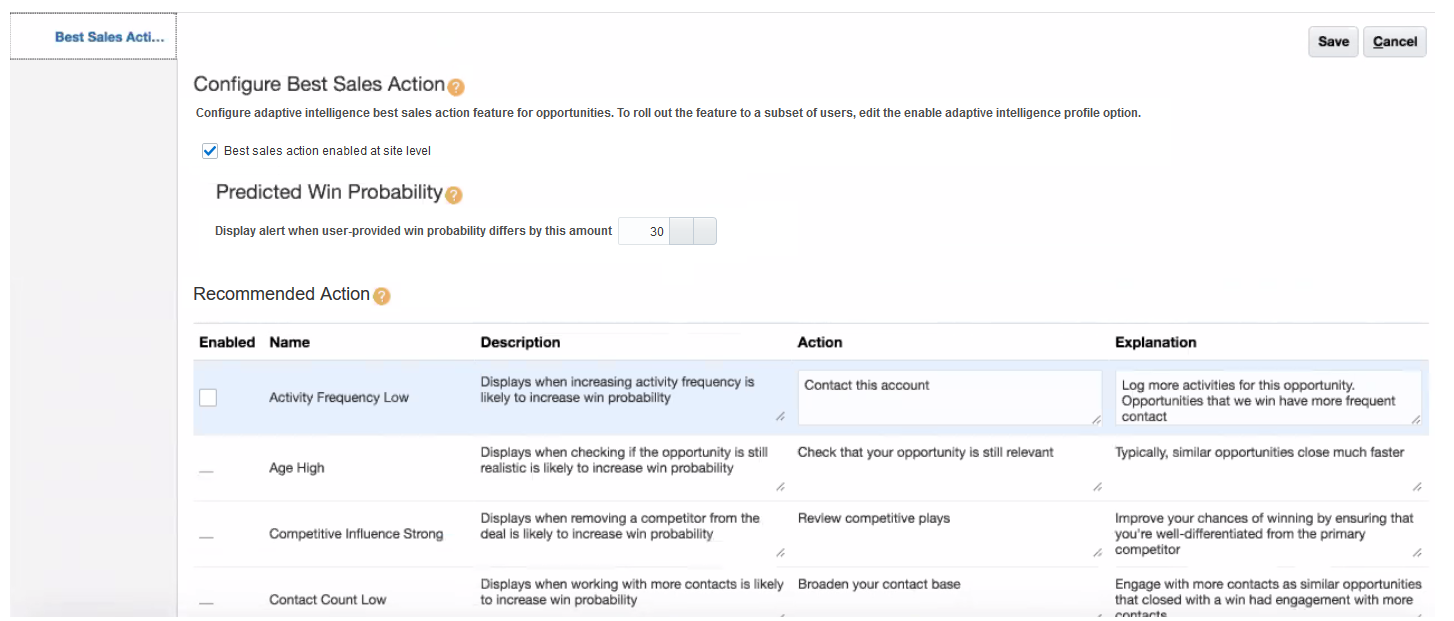Image resolution: width=1454 pixels, height=621 pixels.
Task: Open the Recommended Action help icon
Action: pos(381,296)
